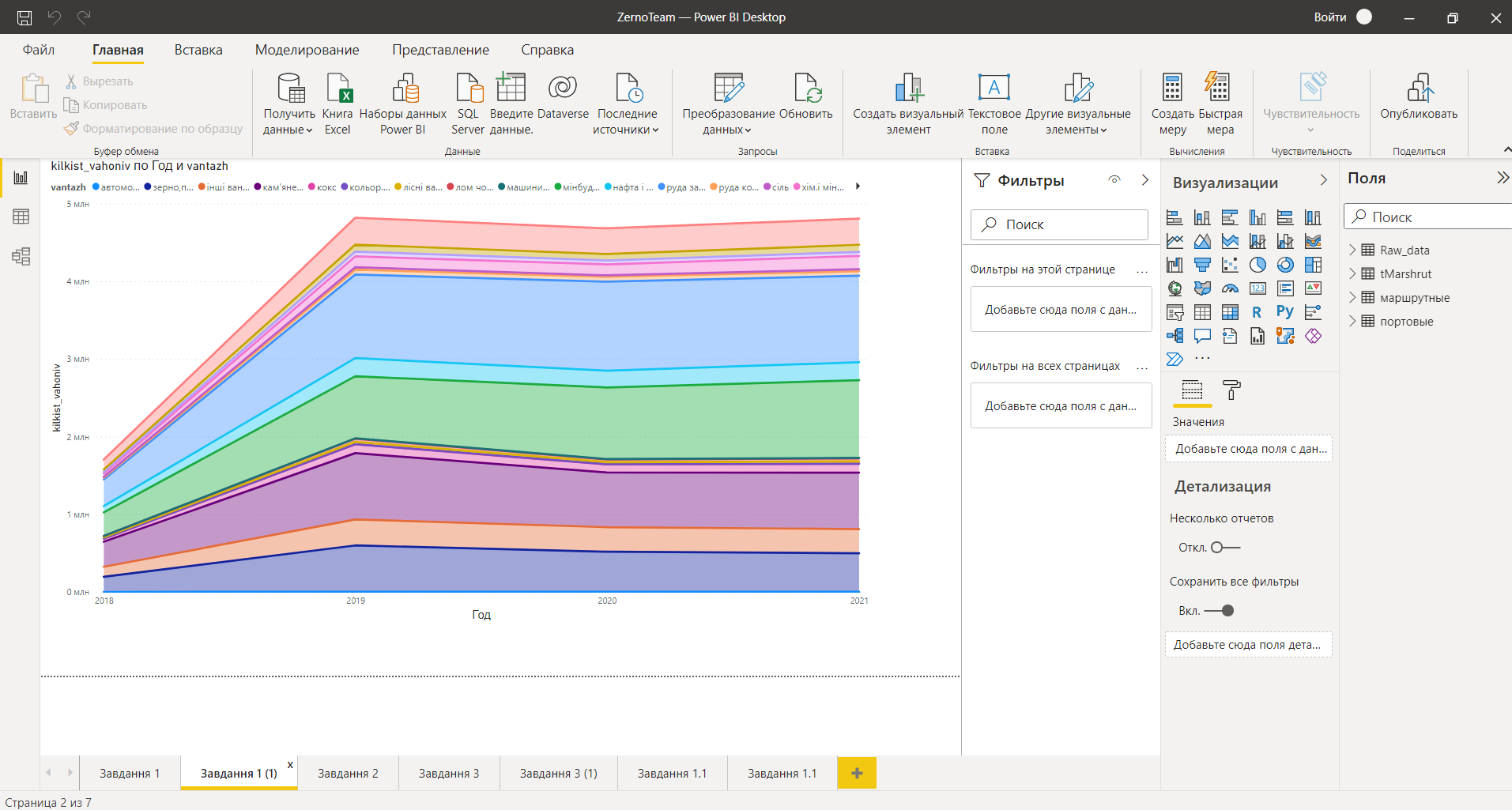
Task: Open the Моделирование ribbon tab
Action: tap(307, 50)
